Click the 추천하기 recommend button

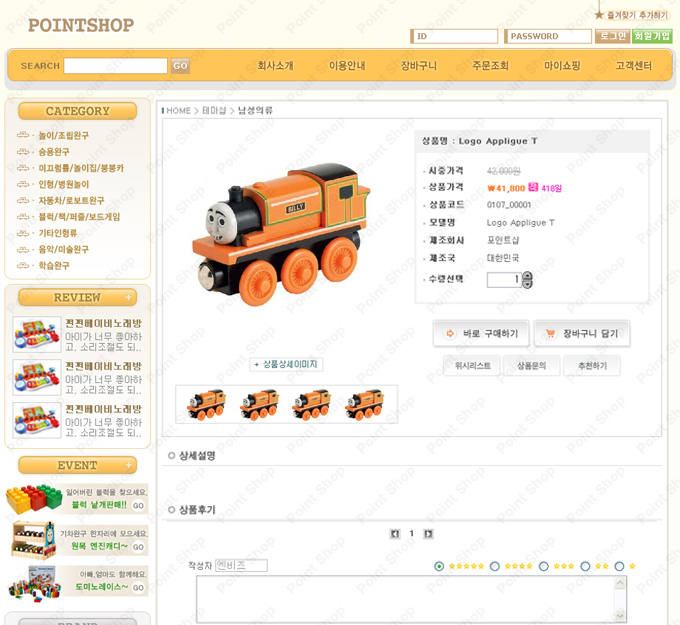tap(592, 366)
